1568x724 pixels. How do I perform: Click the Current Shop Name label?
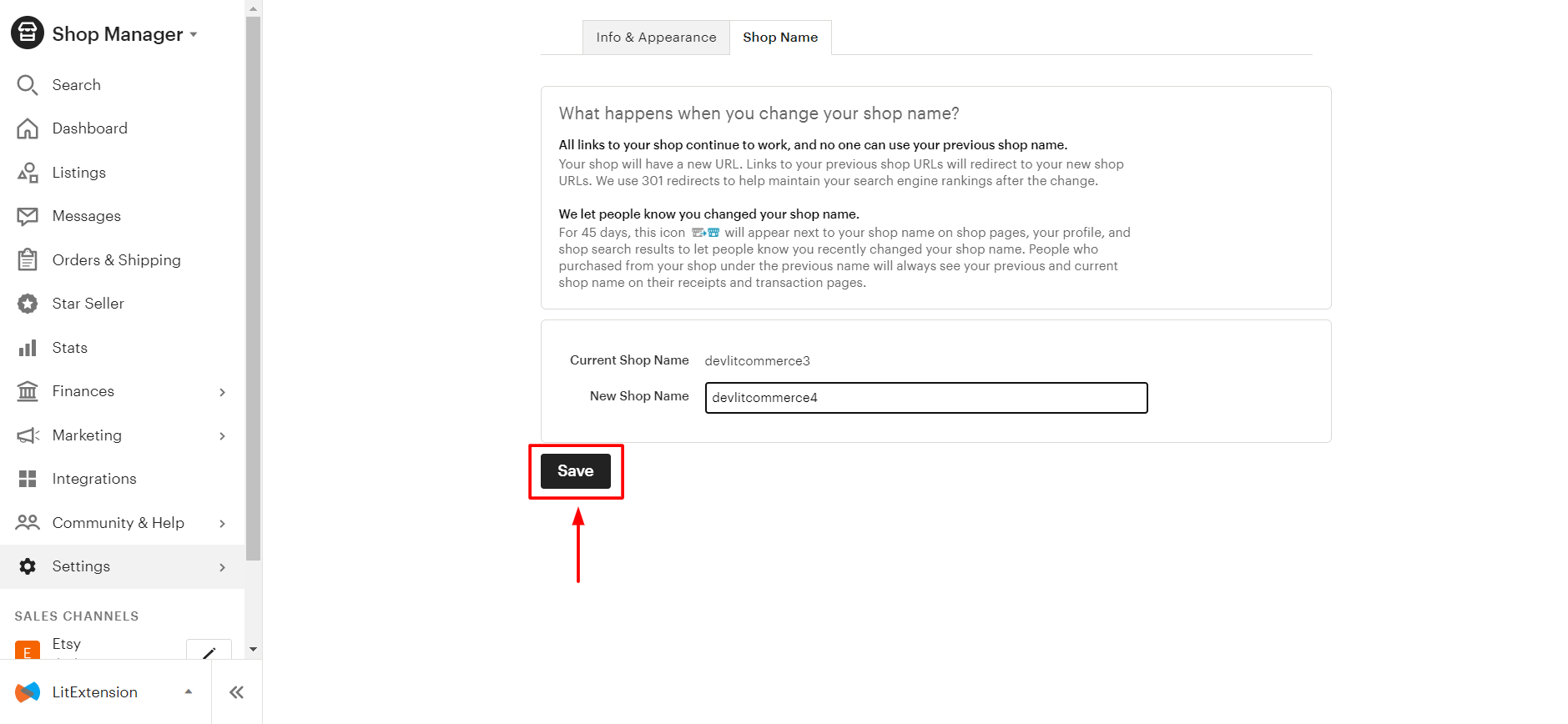pyautogui.click(x=629, y=360)
